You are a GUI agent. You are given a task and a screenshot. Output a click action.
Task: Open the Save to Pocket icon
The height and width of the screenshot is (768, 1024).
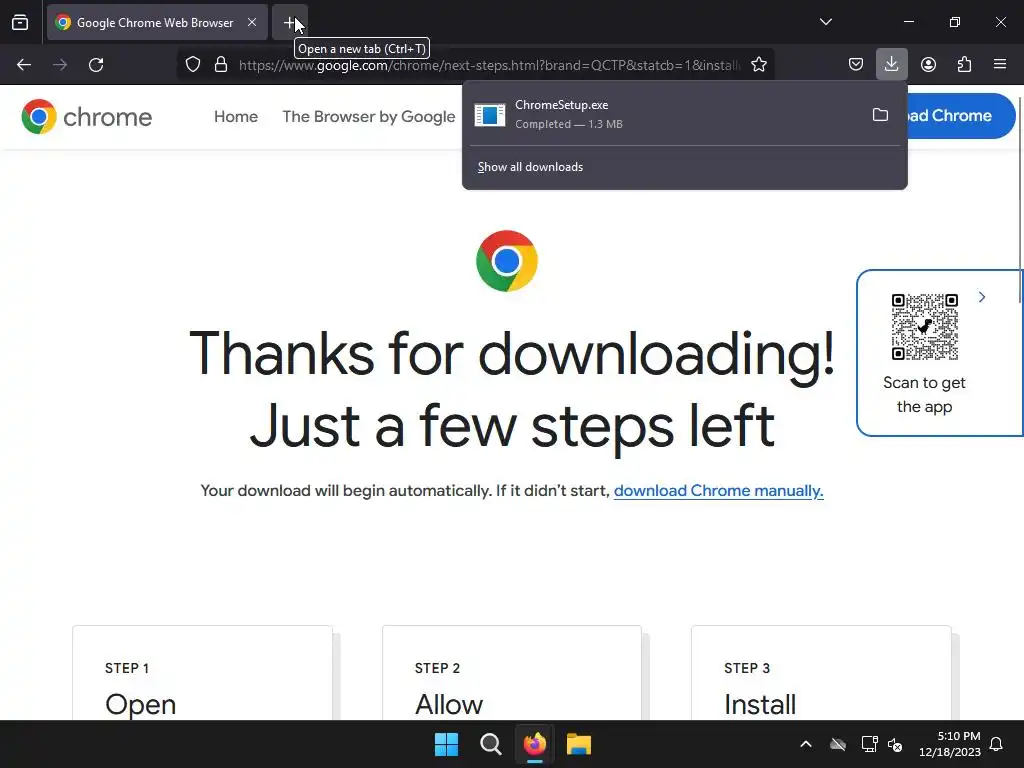(x=856, y=65)
